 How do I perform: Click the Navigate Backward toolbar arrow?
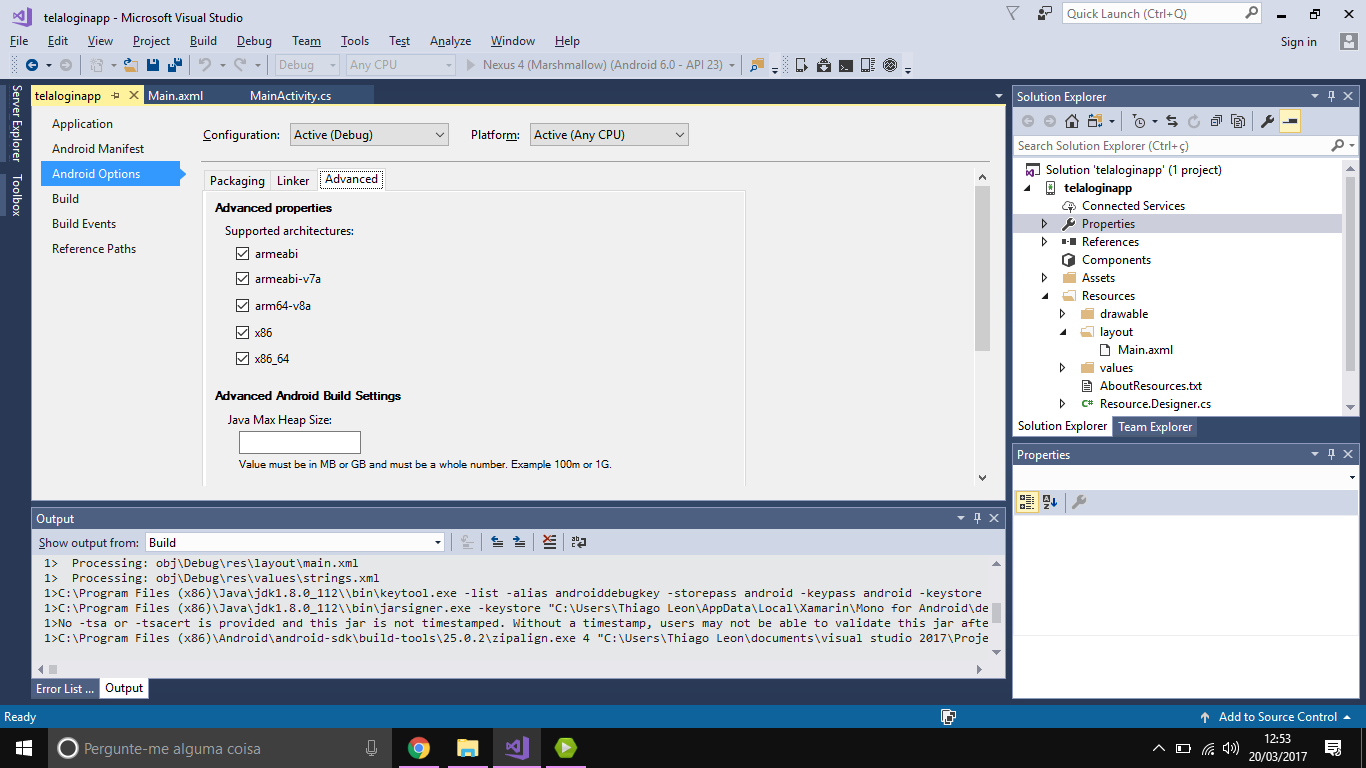click(x=32, y=65)
